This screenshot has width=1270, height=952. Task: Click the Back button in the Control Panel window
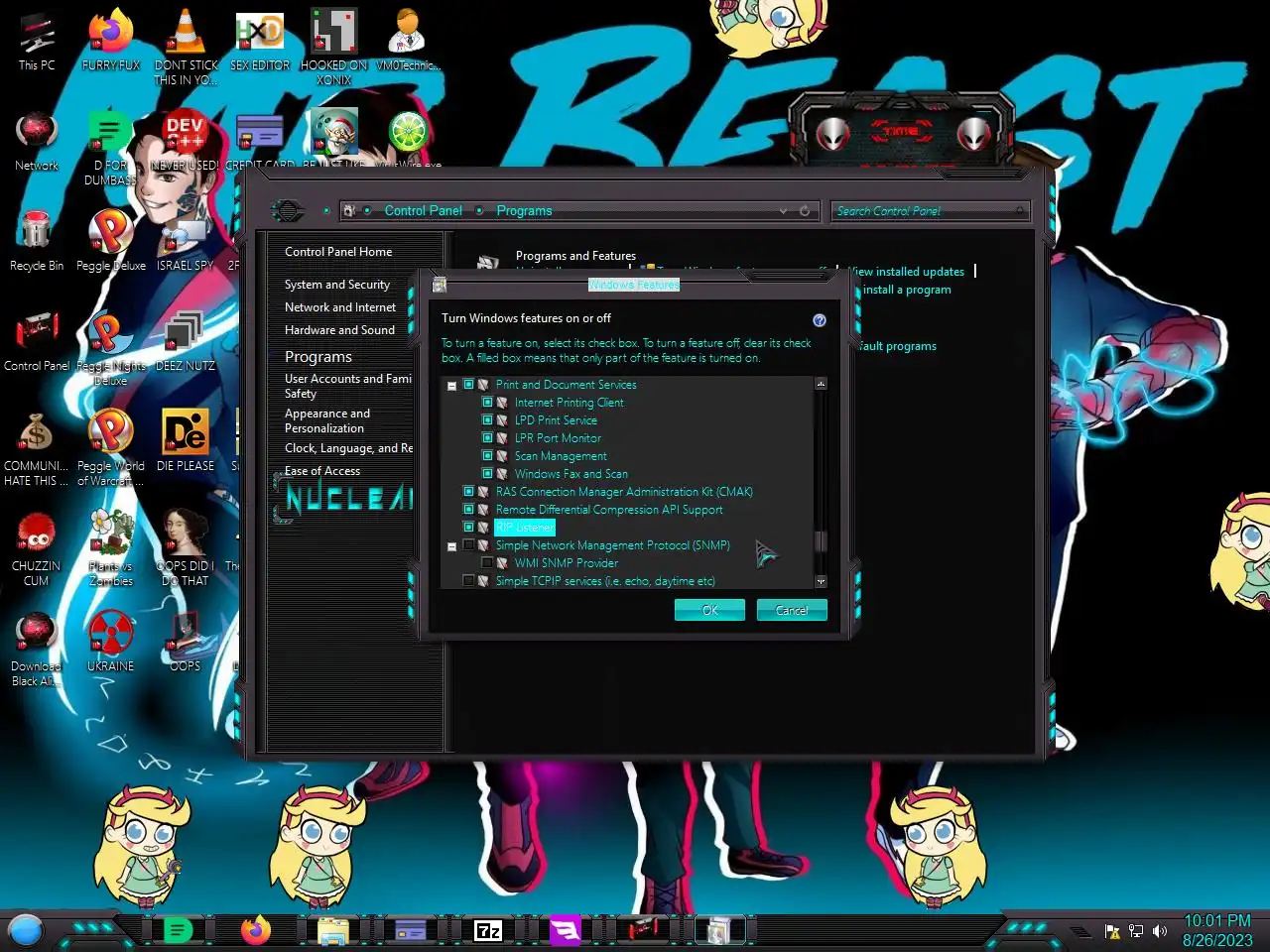tap(288, 210)
